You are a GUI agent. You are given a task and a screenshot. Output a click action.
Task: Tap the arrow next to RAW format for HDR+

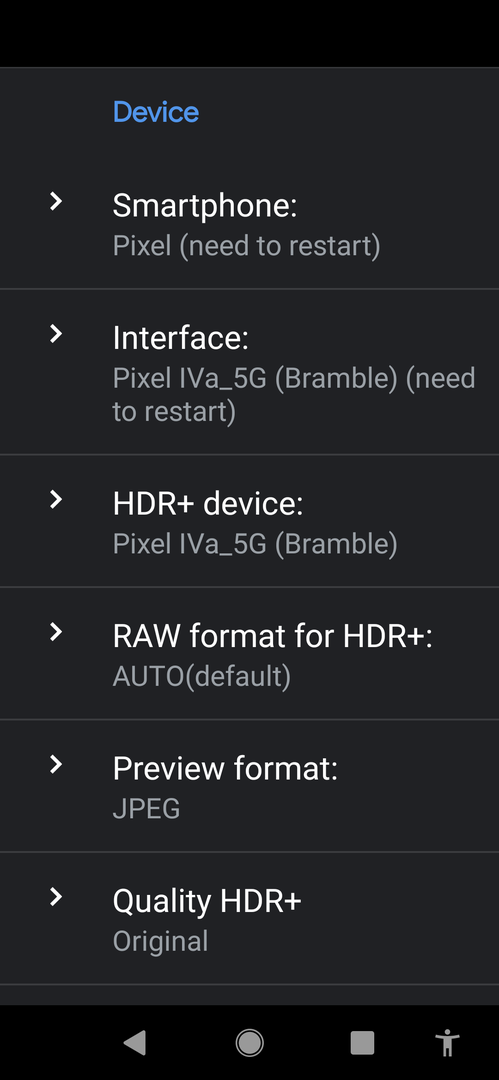pyautogui.click(x=56, y=632)
